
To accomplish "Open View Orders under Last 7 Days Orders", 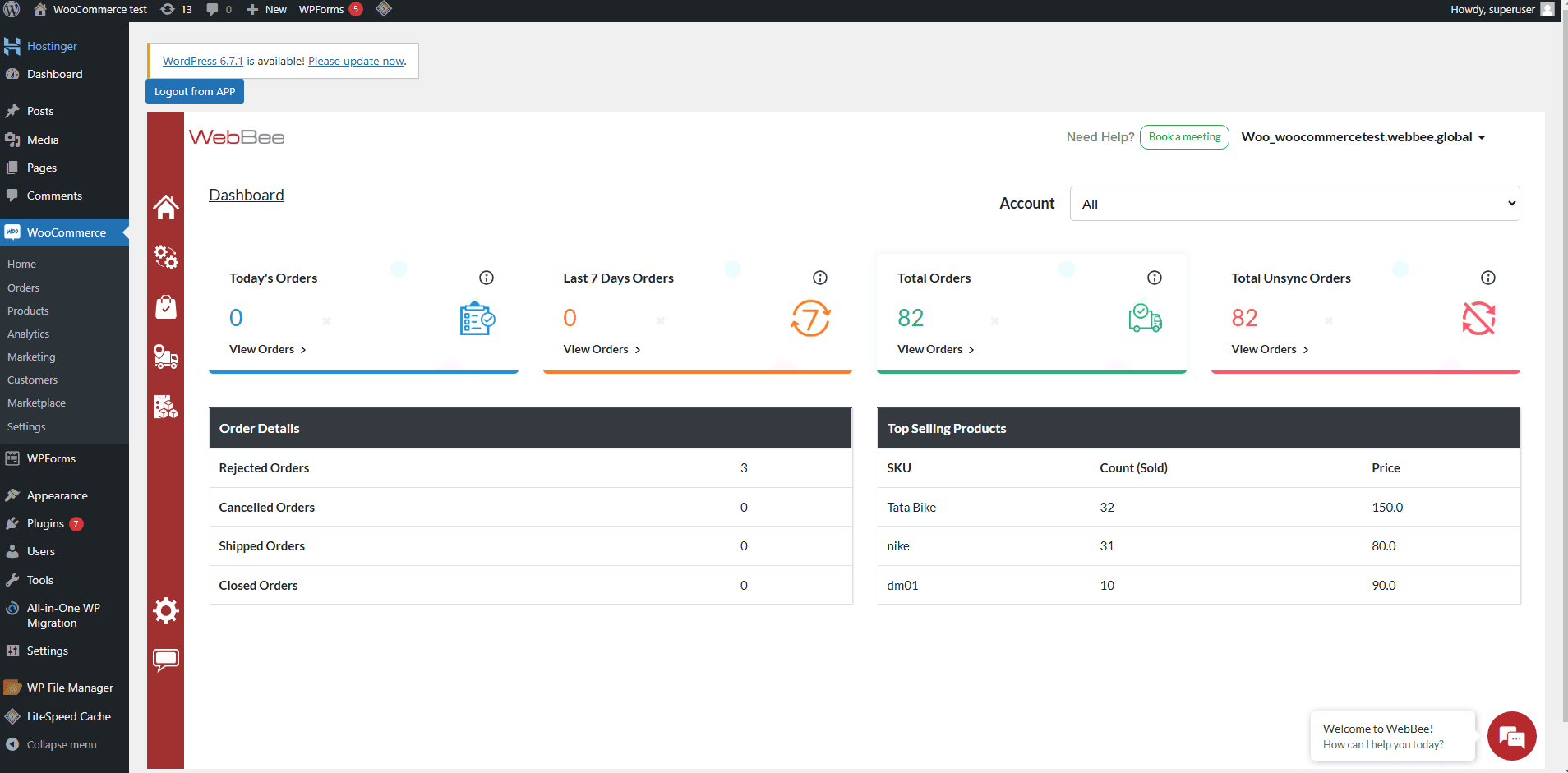I will point(602,350).
